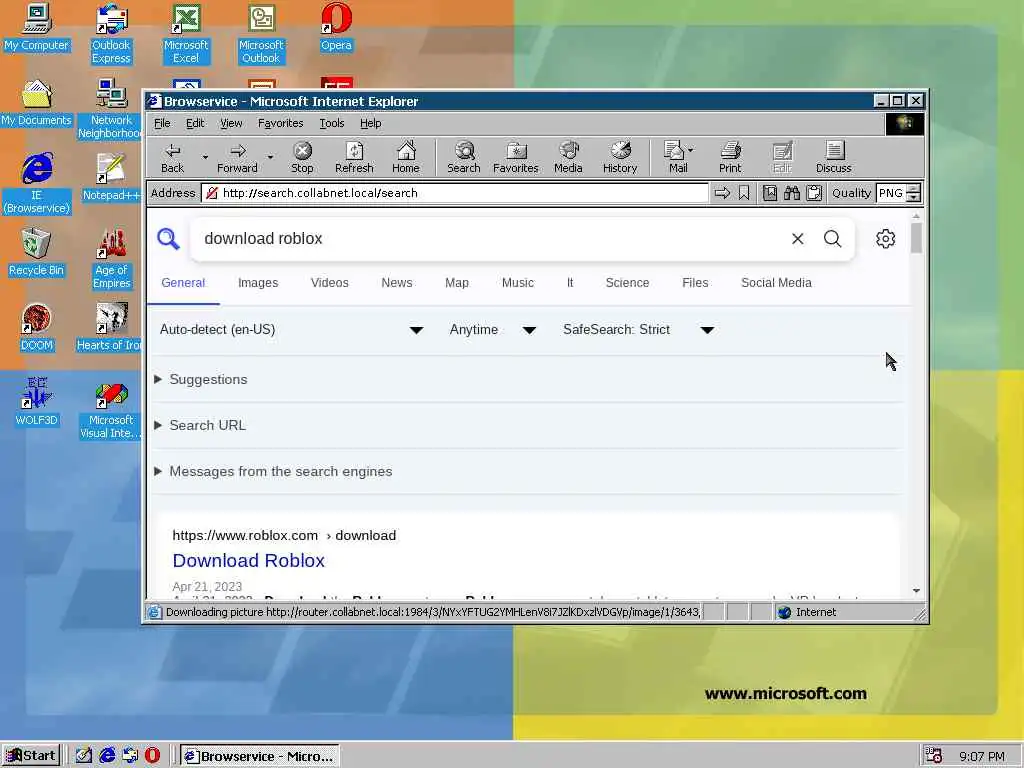
Task: Click Browservice taskbar window button
Action: click(x=260, y=756)
